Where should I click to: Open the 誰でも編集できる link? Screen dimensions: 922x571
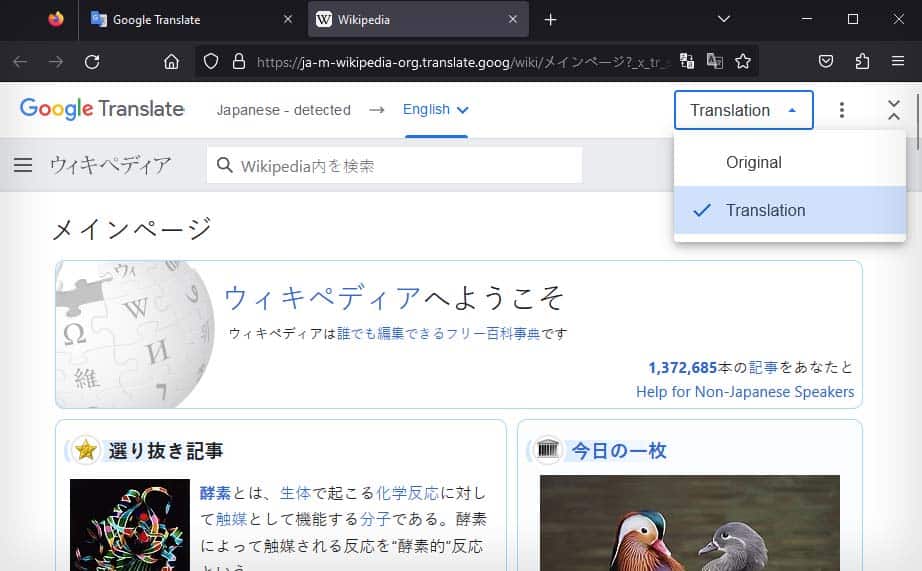point(390,334)
